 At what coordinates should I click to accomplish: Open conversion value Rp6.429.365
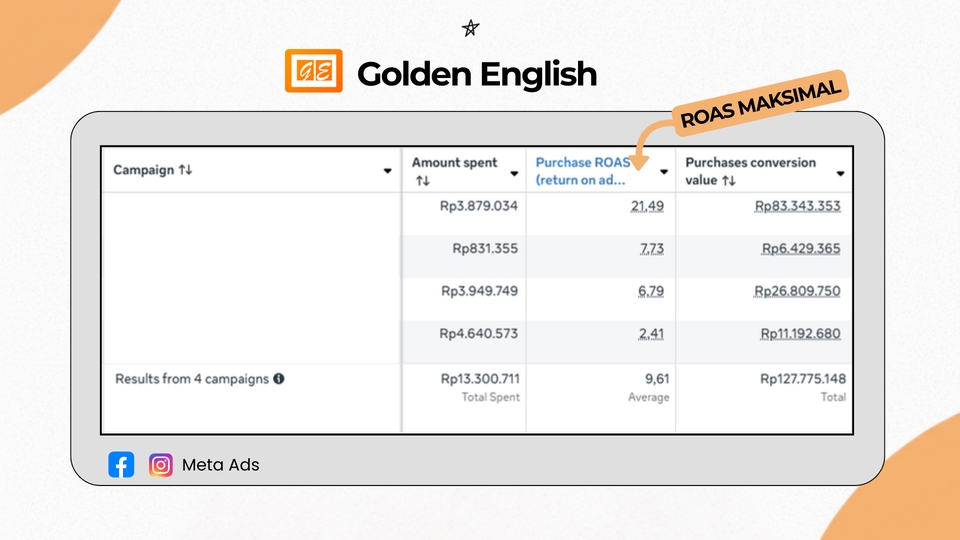tap(801, 249)
